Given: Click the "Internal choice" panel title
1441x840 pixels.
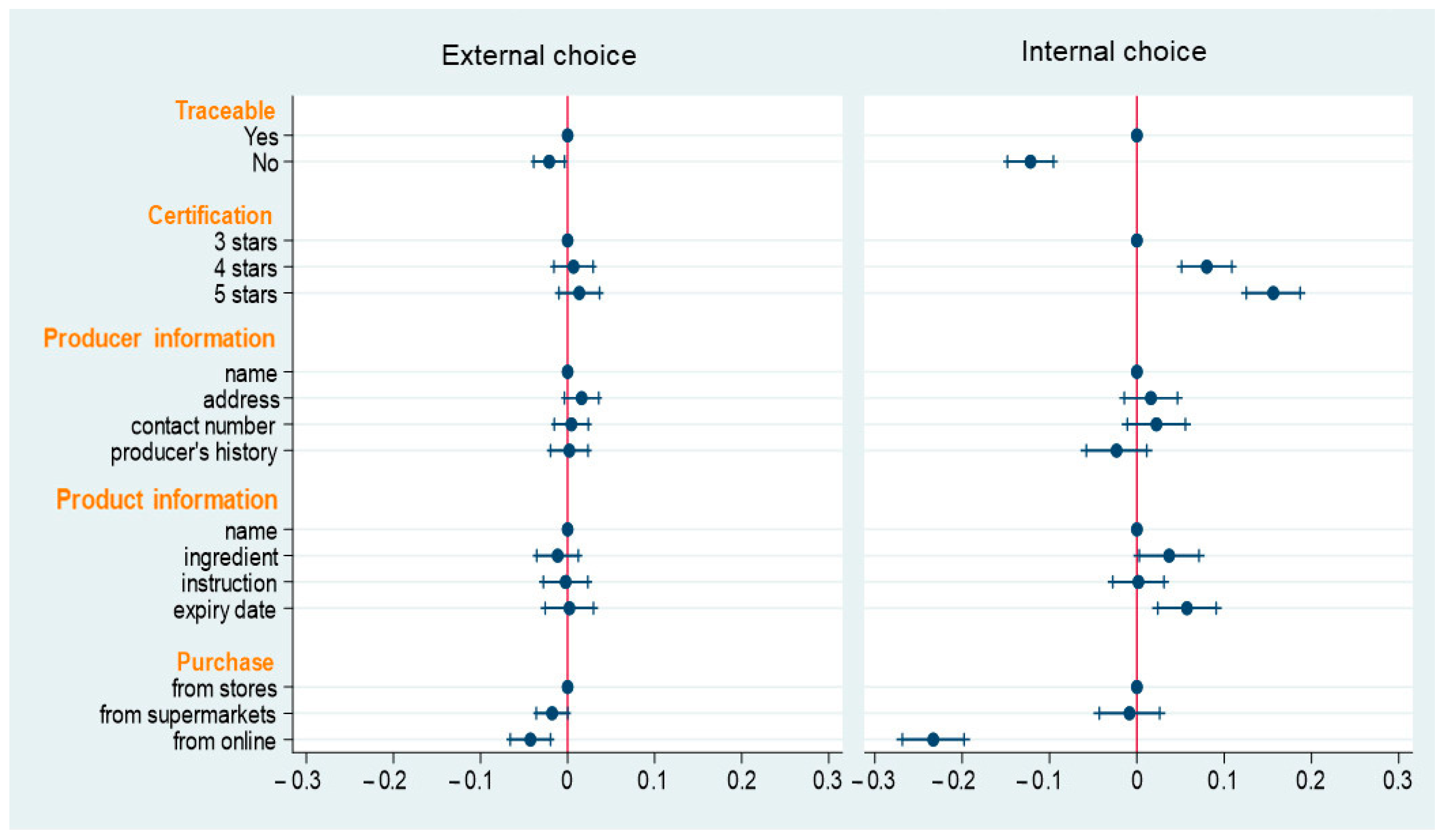Looking at the screenshot, I should click(1114, 52).
